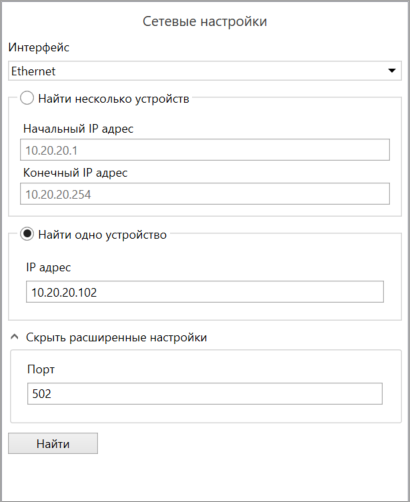Click the 'Найти несколько устройств' label text
410x502 pixels.
(x=114, y=99)
